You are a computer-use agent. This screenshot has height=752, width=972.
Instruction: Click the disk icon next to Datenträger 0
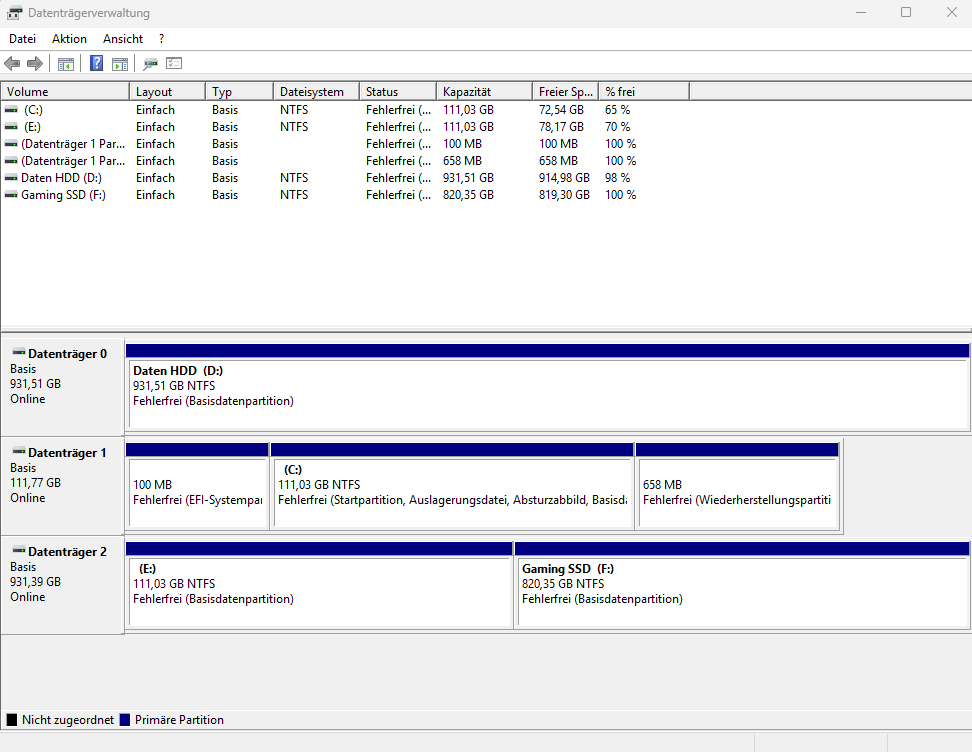coord(19,353)
